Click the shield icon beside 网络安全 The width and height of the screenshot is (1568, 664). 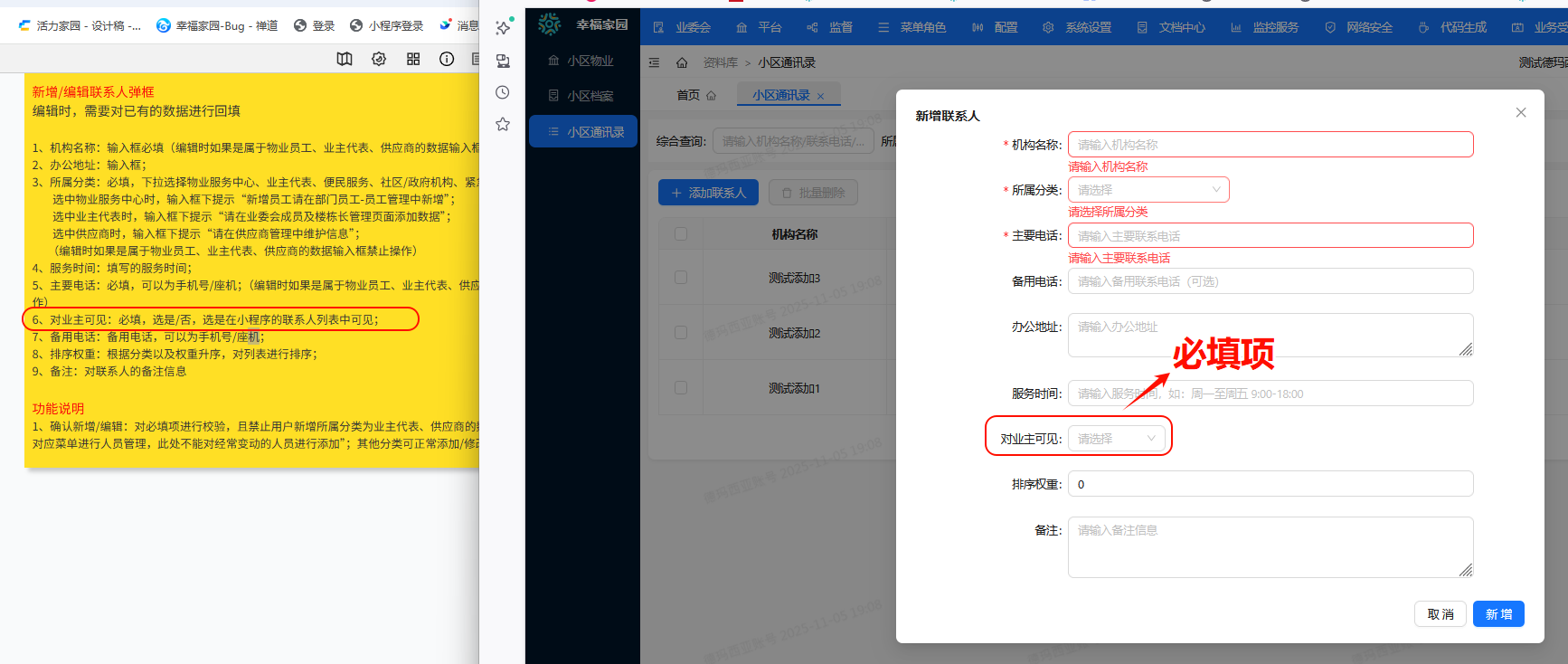1330,27
